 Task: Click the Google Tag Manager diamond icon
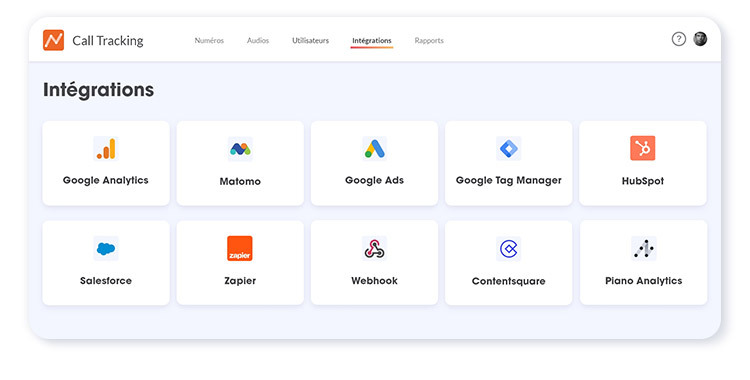tap(508, 148)
